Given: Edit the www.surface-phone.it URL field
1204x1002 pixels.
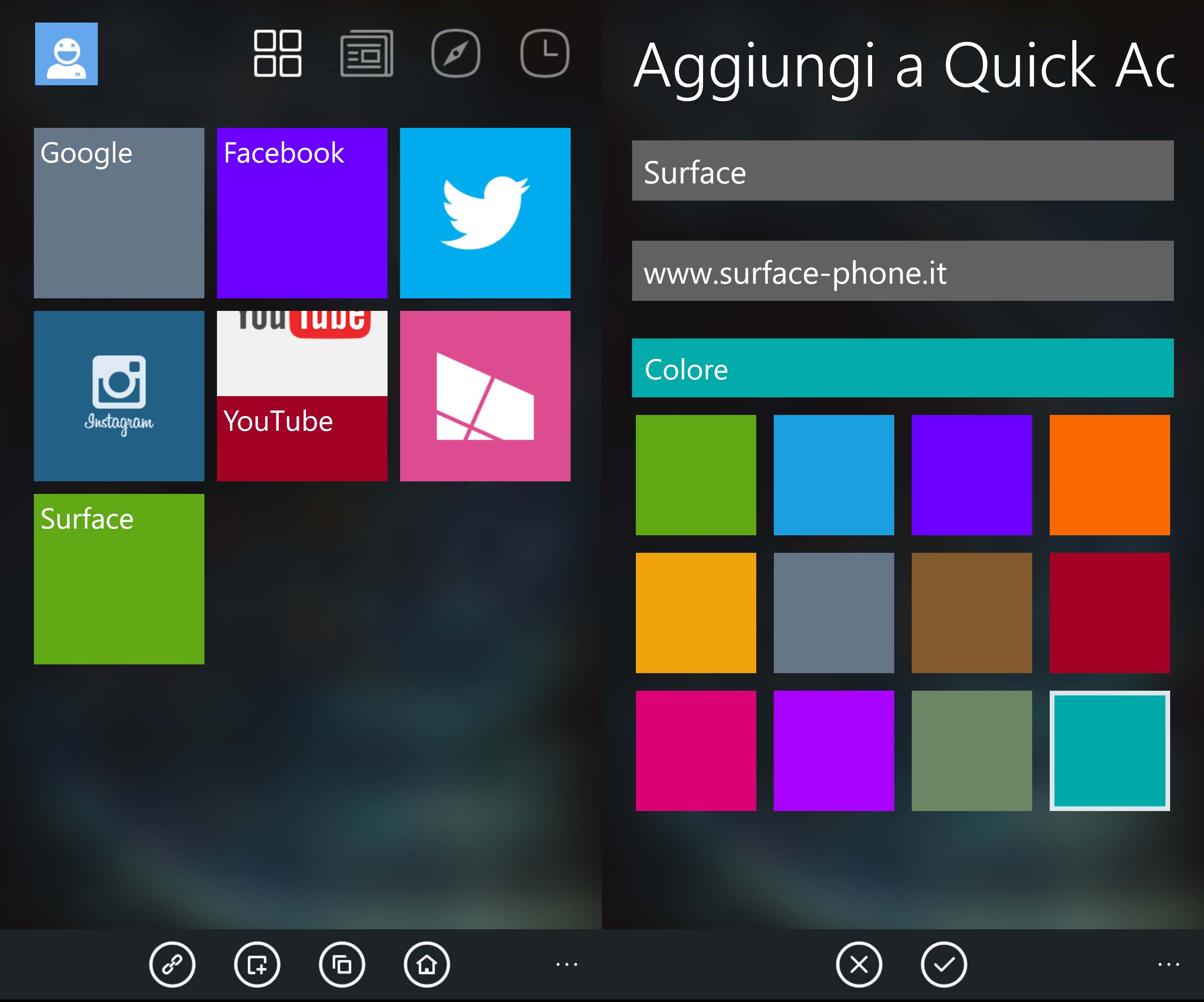Looking at the screenshot, I should pyautogui.click(x=903, y=271).
